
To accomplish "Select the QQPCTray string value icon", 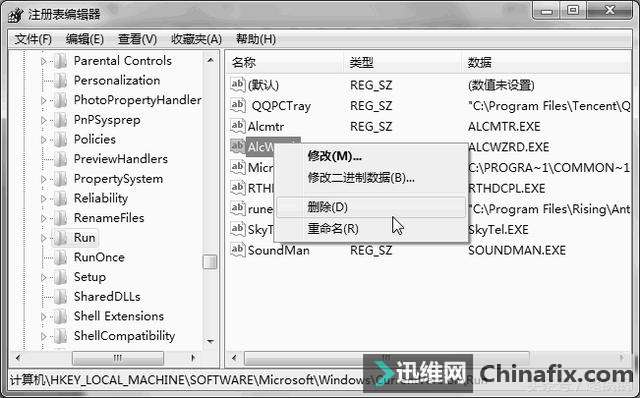I will coord(238,105).
